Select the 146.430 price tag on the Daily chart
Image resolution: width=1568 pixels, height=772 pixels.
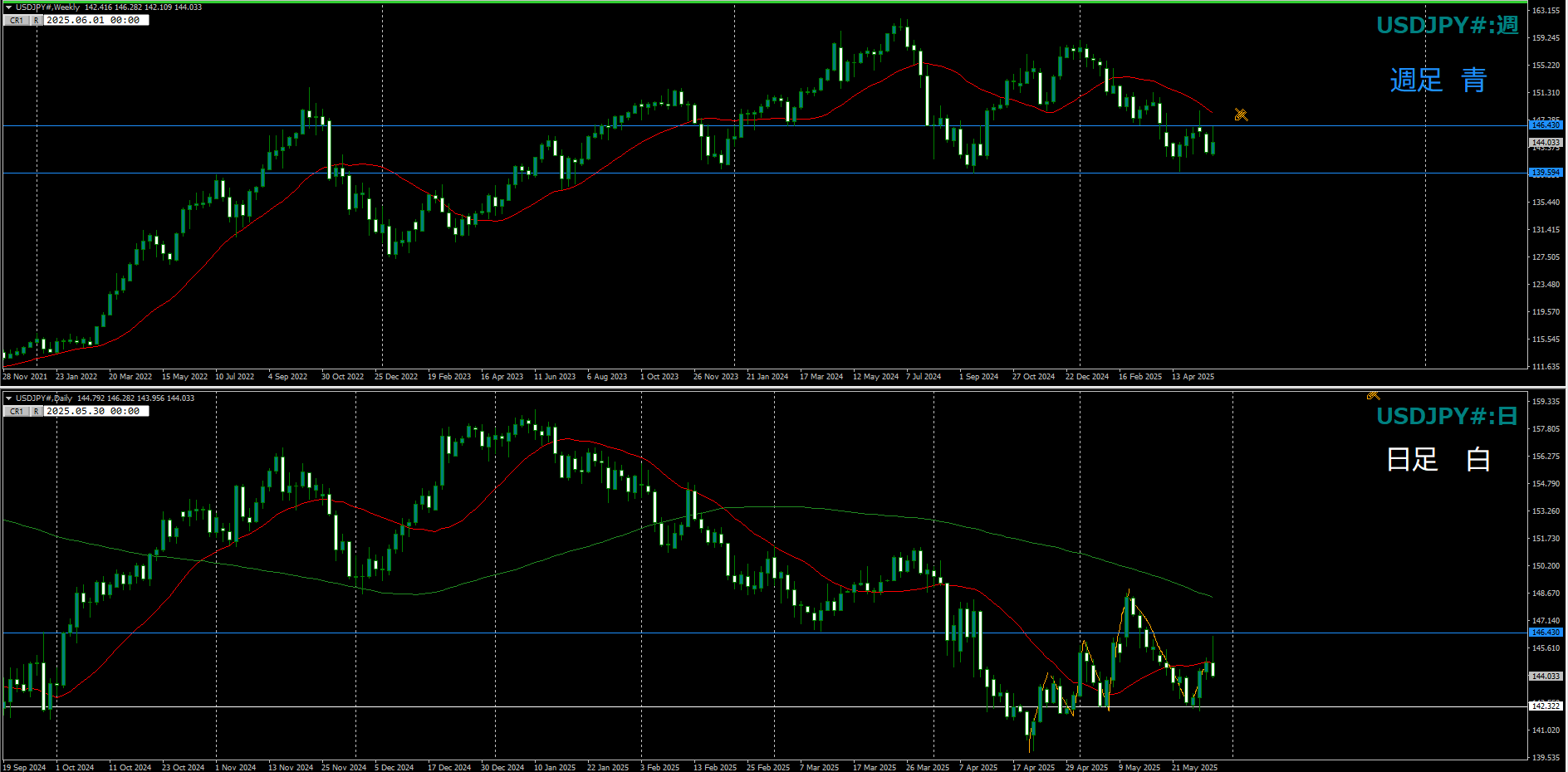click(1546, 633)
